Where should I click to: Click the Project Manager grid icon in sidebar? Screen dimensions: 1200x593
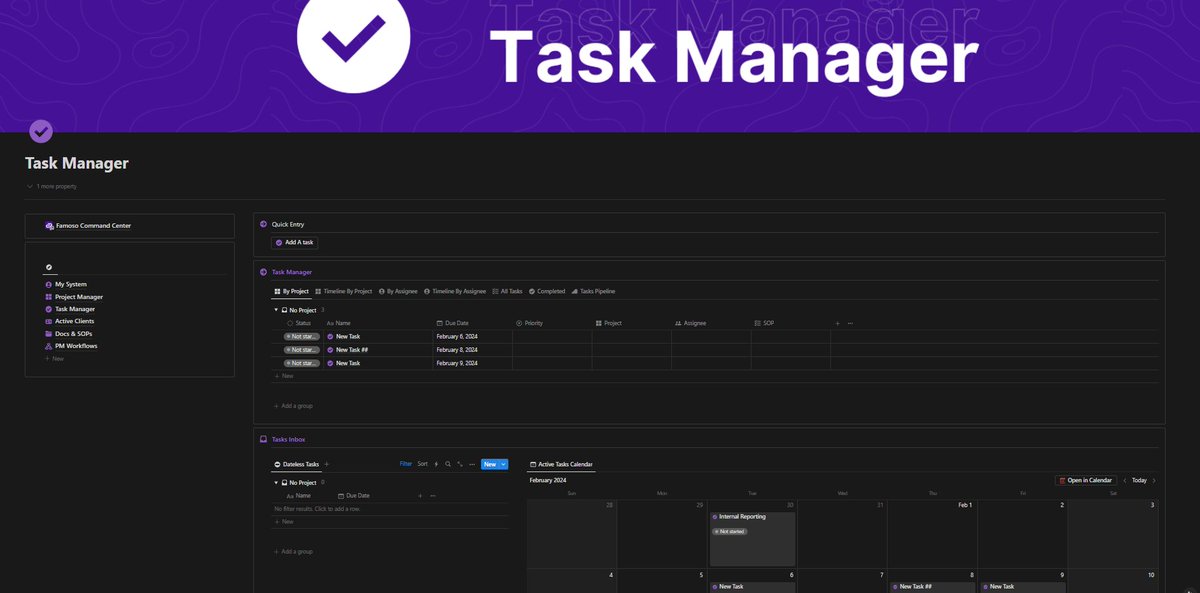tap(48, 297)
